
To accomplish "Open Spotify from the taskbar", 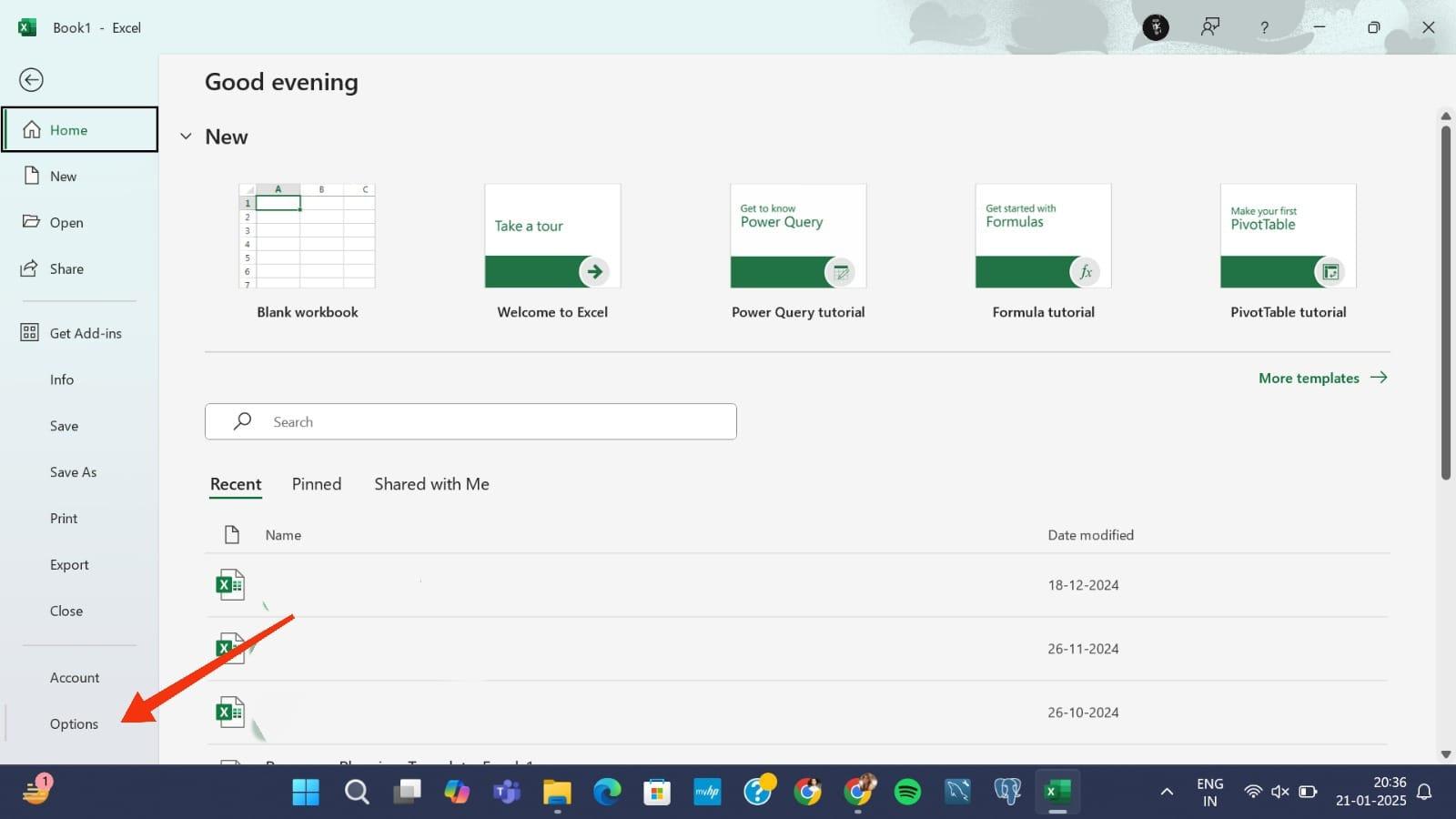I will click(907, 792).
